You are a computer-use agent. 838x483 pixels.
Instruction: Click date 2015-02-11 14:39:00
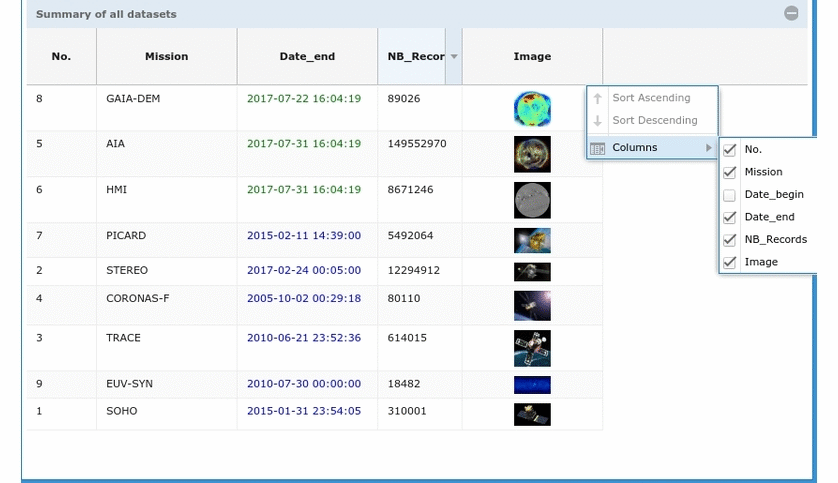(304, 236)
